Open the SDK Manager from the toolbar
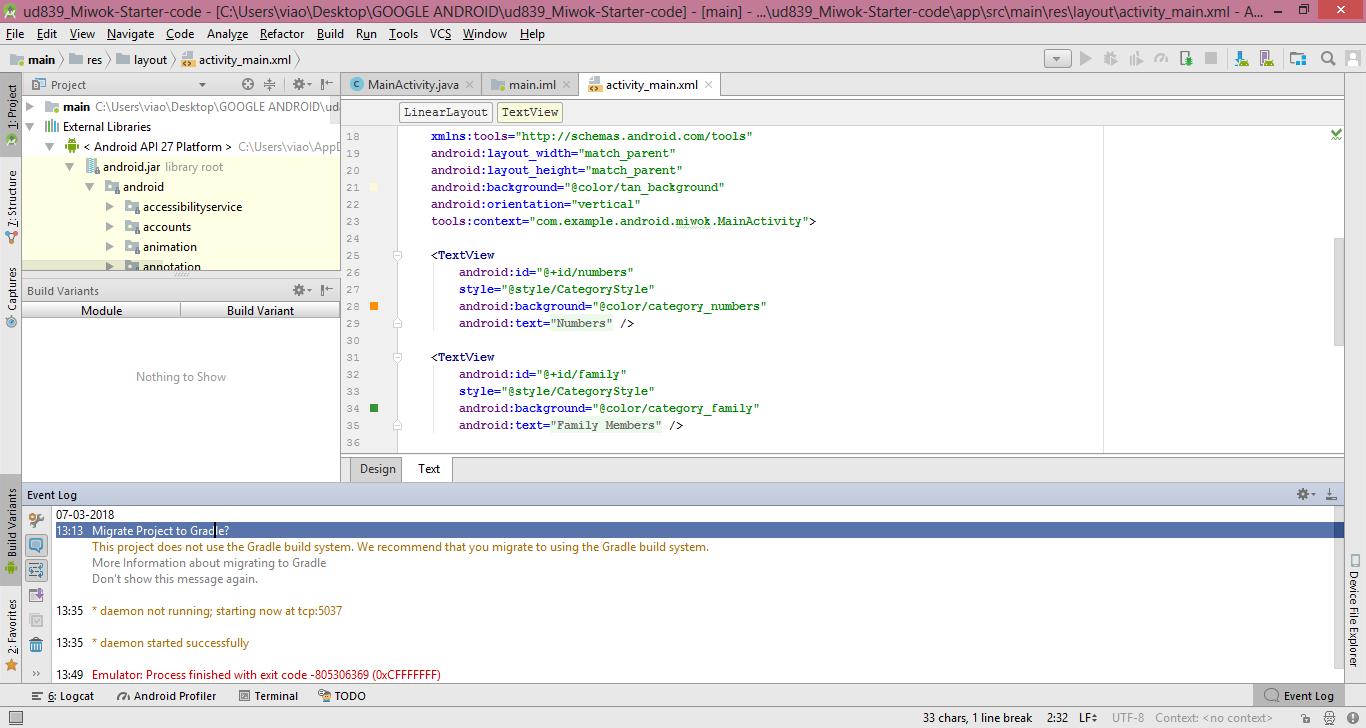Viewport: 1366px width, 728px height. (1240, 58)
